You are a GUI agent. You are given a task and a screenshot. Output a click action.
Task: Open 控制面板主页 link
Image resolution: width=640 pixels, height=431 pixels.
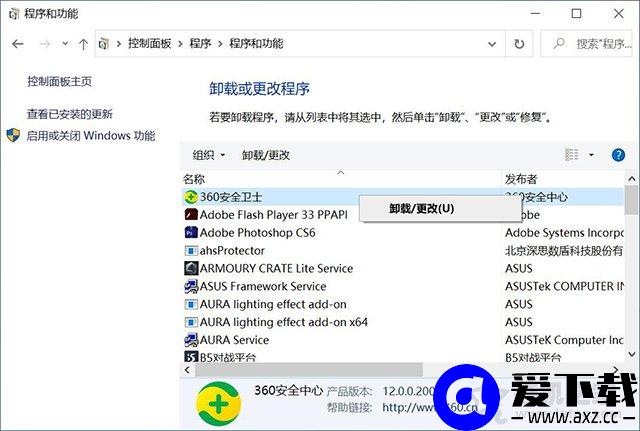[x=60, y=81]
